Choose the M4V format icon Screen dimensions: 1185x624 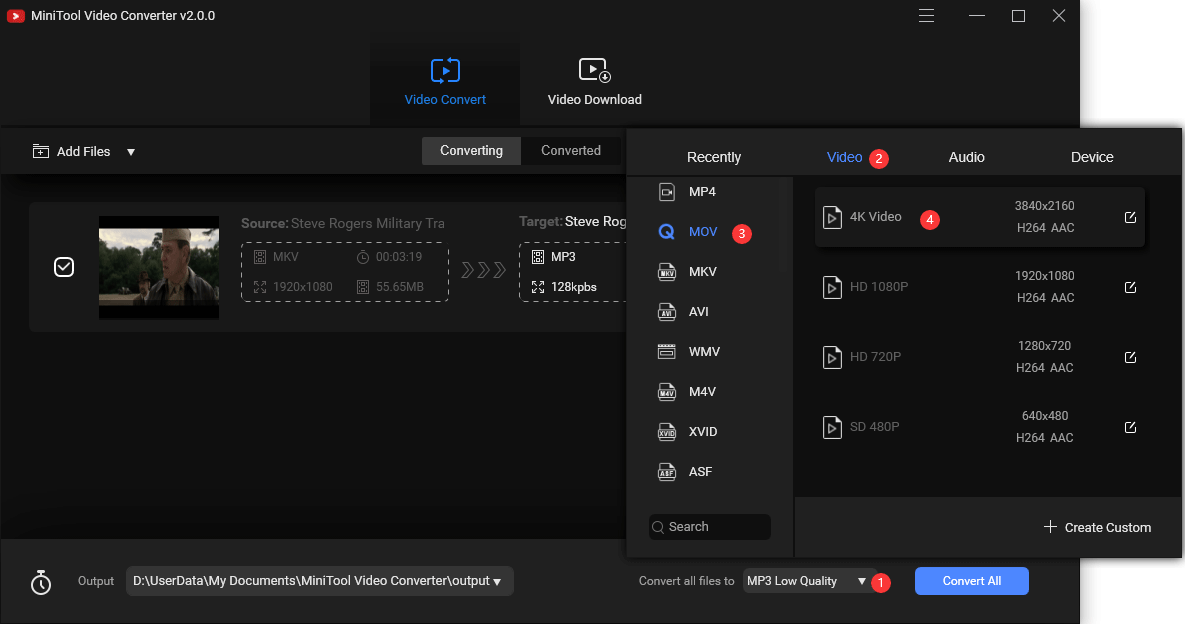tap(667, 392)
